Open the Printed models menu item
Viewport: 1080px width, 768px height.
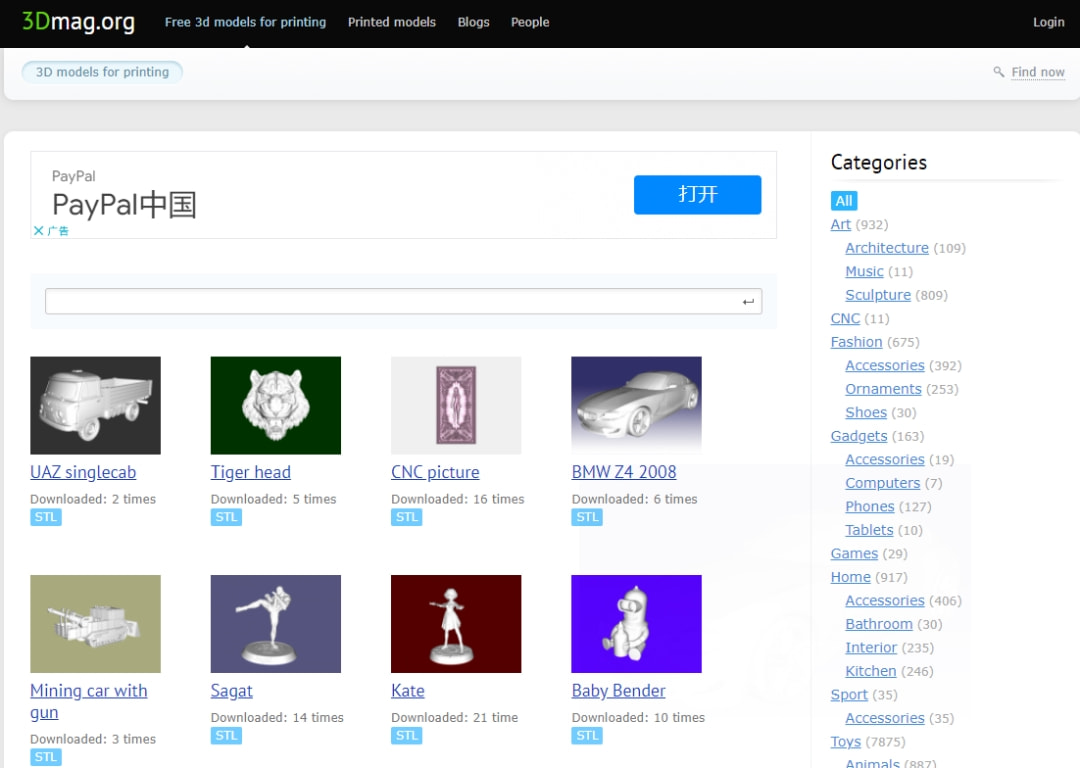click(391, 22)
